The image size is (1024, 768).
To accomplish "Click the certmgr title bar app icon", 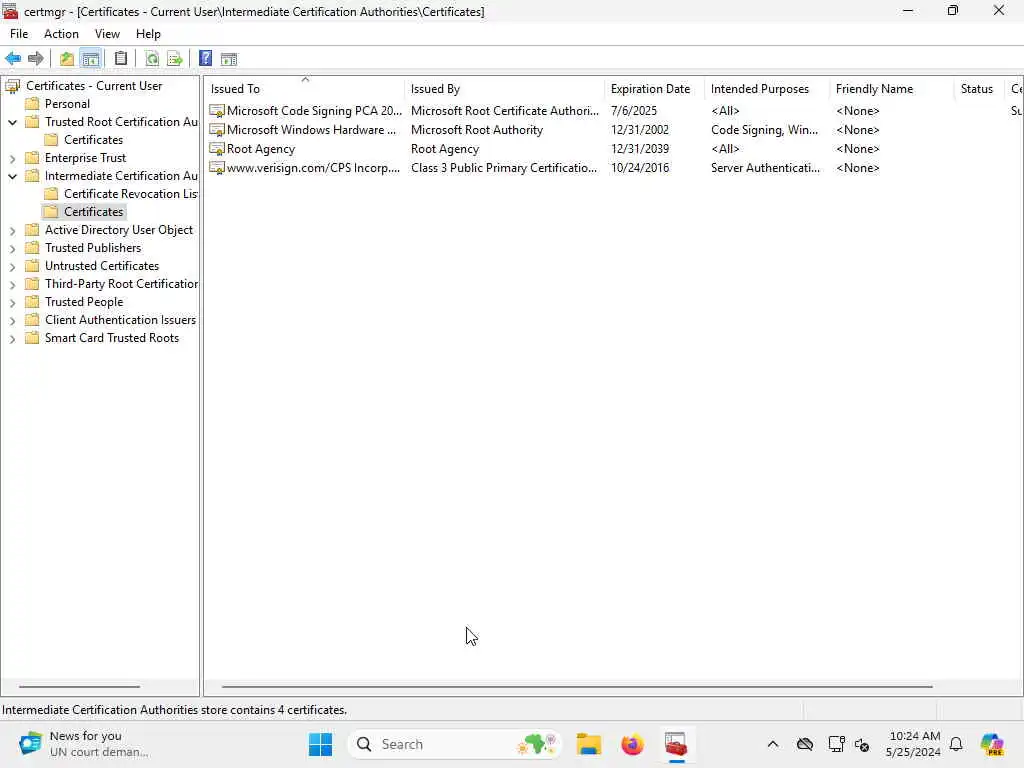I will 10,11.
